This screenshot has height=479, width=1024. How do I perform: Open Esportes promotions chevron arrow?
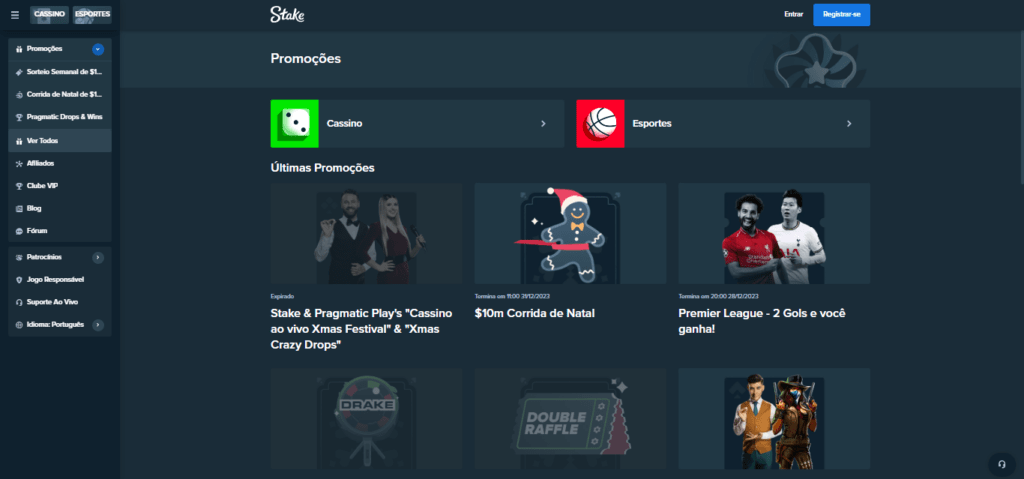(849, 124)
